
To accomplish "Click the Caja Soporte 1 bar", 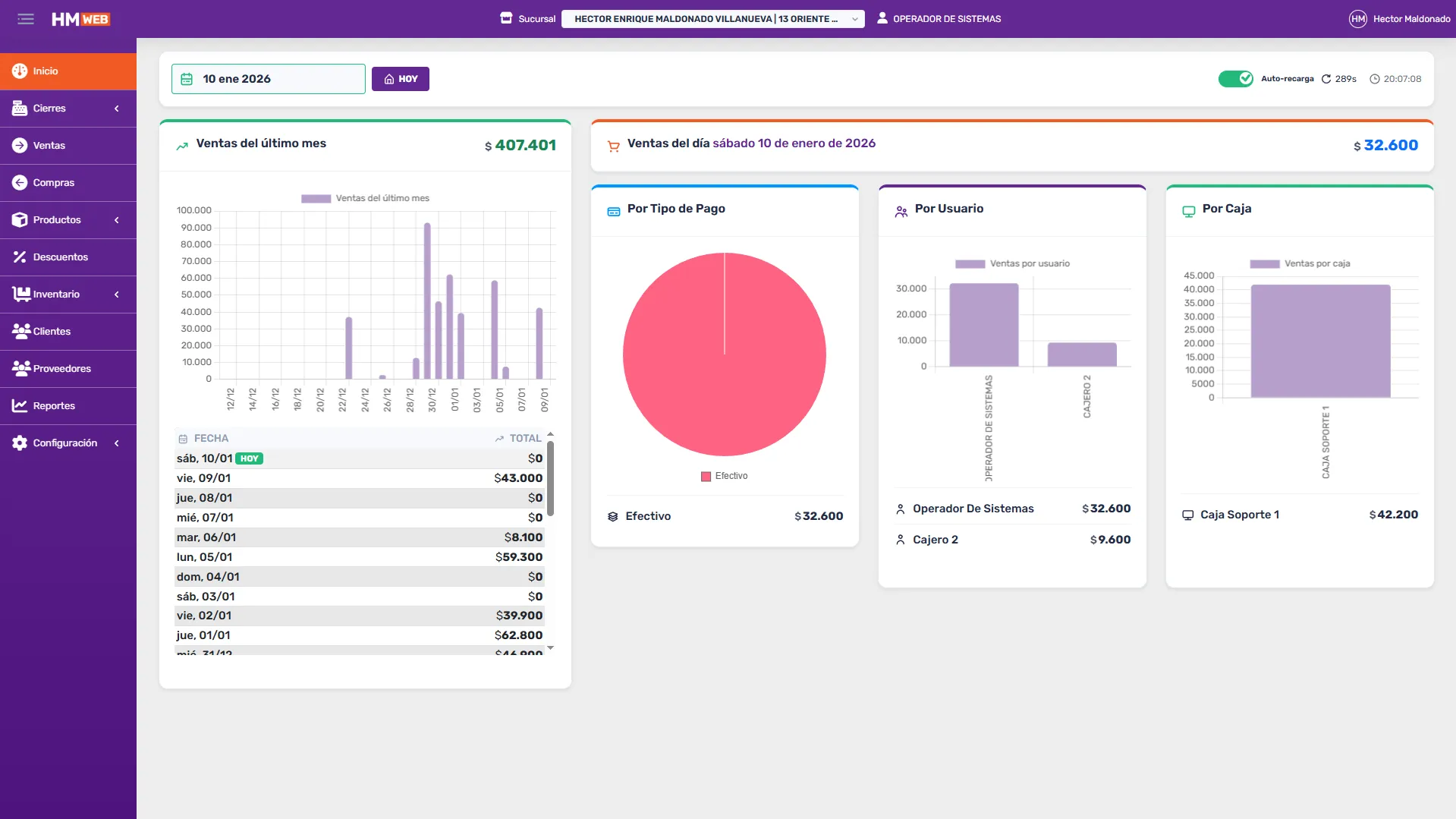I will tap(1320, 341).
